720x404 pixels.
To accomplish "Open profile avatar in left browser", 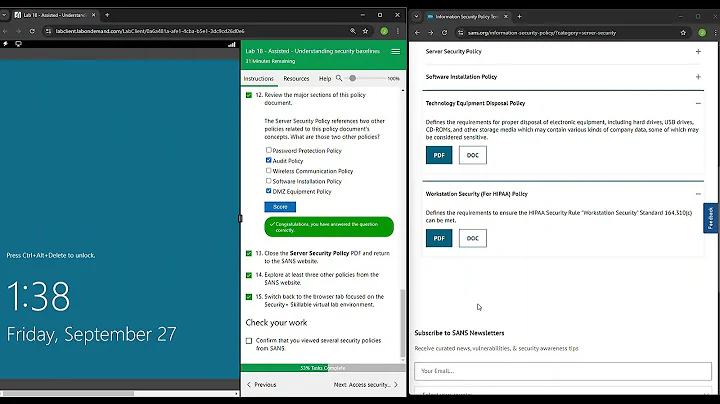I will tap(384, 31).
